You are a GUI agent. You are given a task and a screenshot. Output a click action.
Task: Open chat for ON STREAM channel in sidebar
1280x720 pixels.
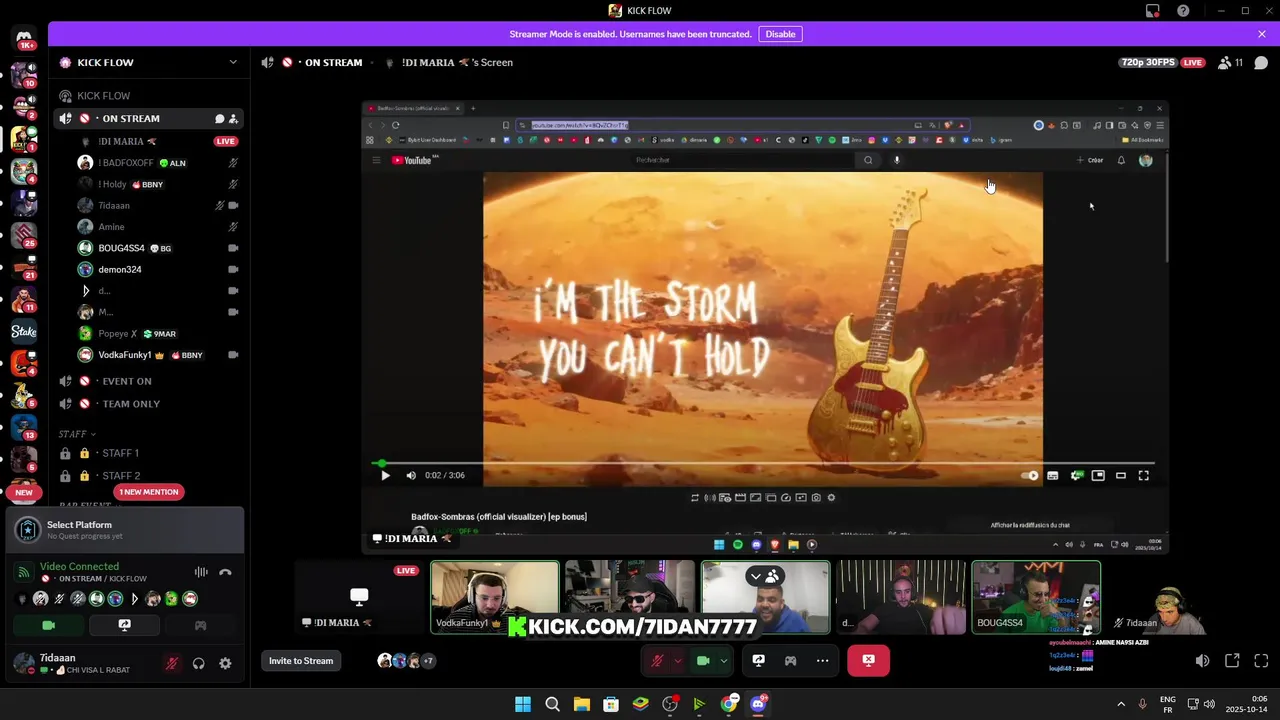tap(219, 119)
